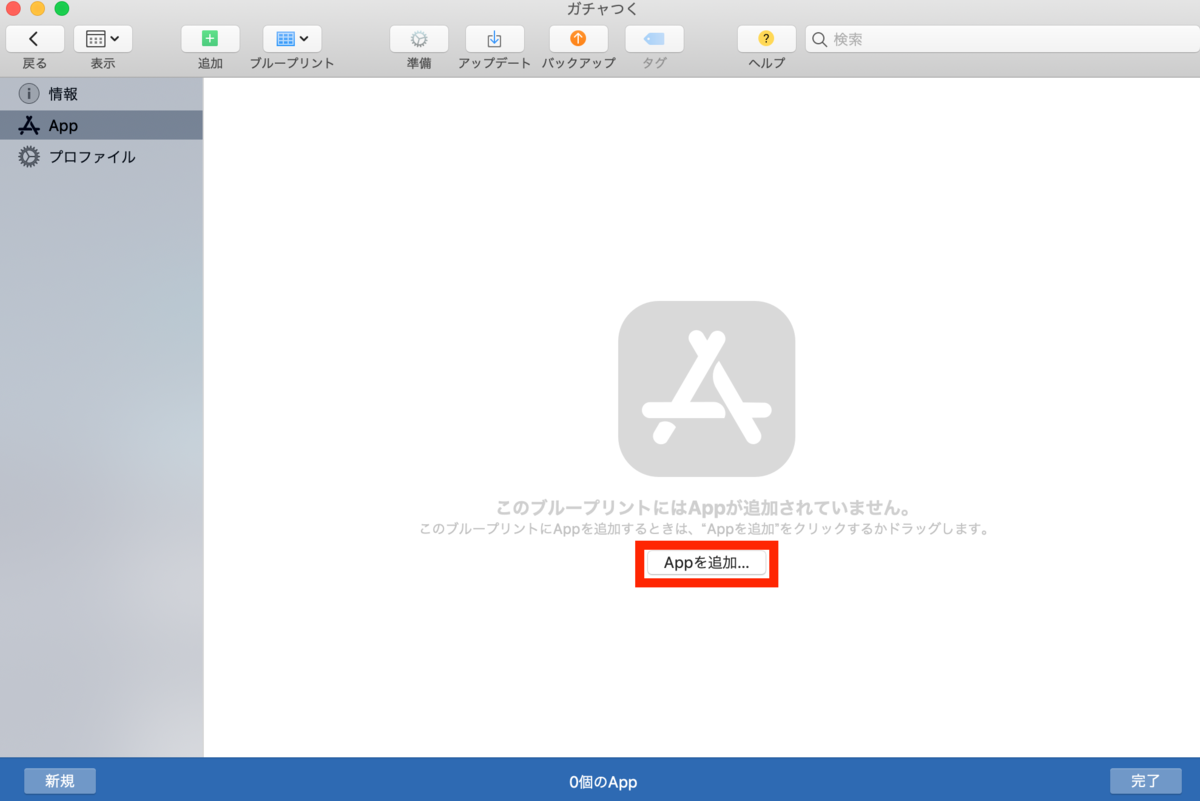The image size is (1200, 801).
Task: Click the yellow minimize window button
Action: coord(37,9)
